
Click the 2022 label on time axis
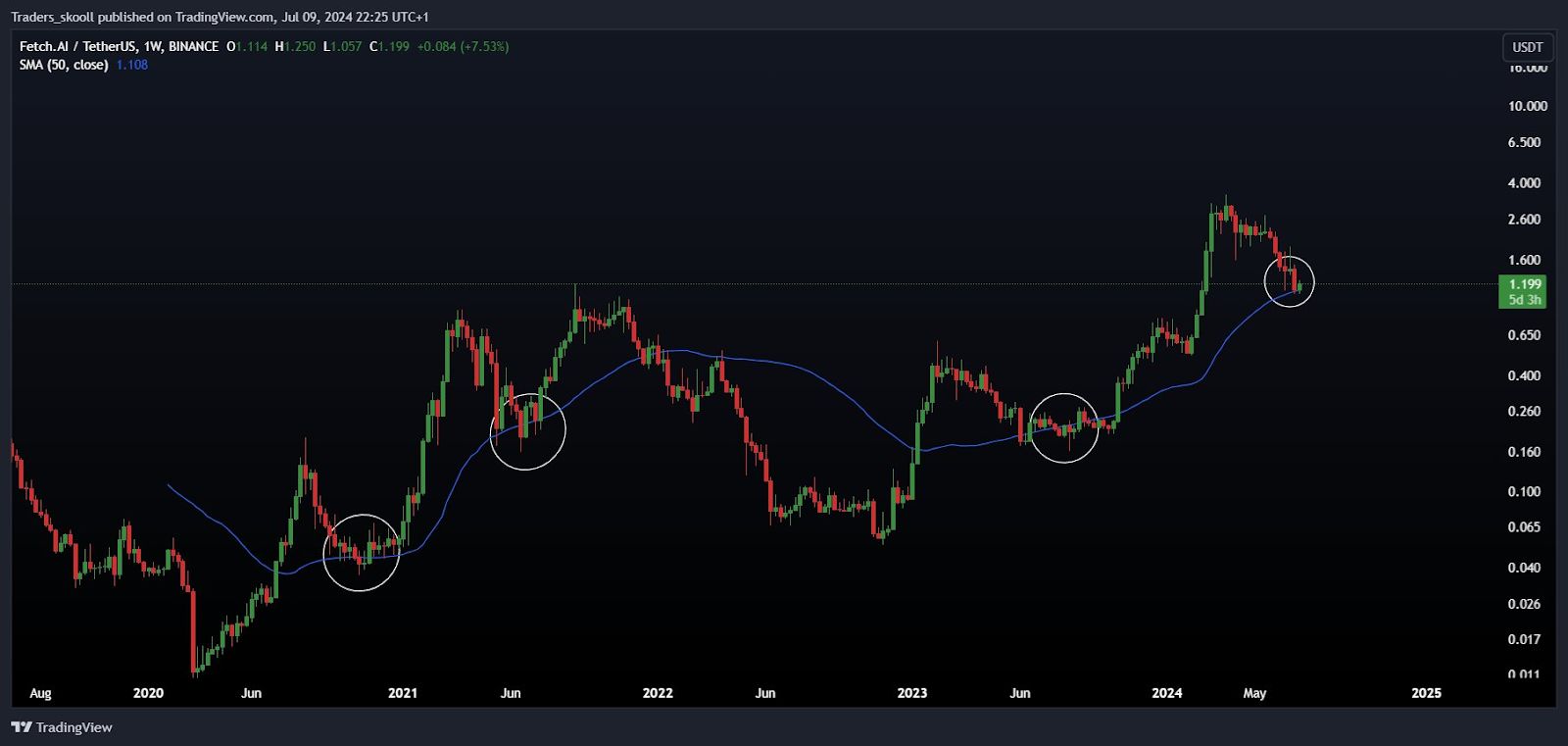pyautogui.click(x=658, y=693)
